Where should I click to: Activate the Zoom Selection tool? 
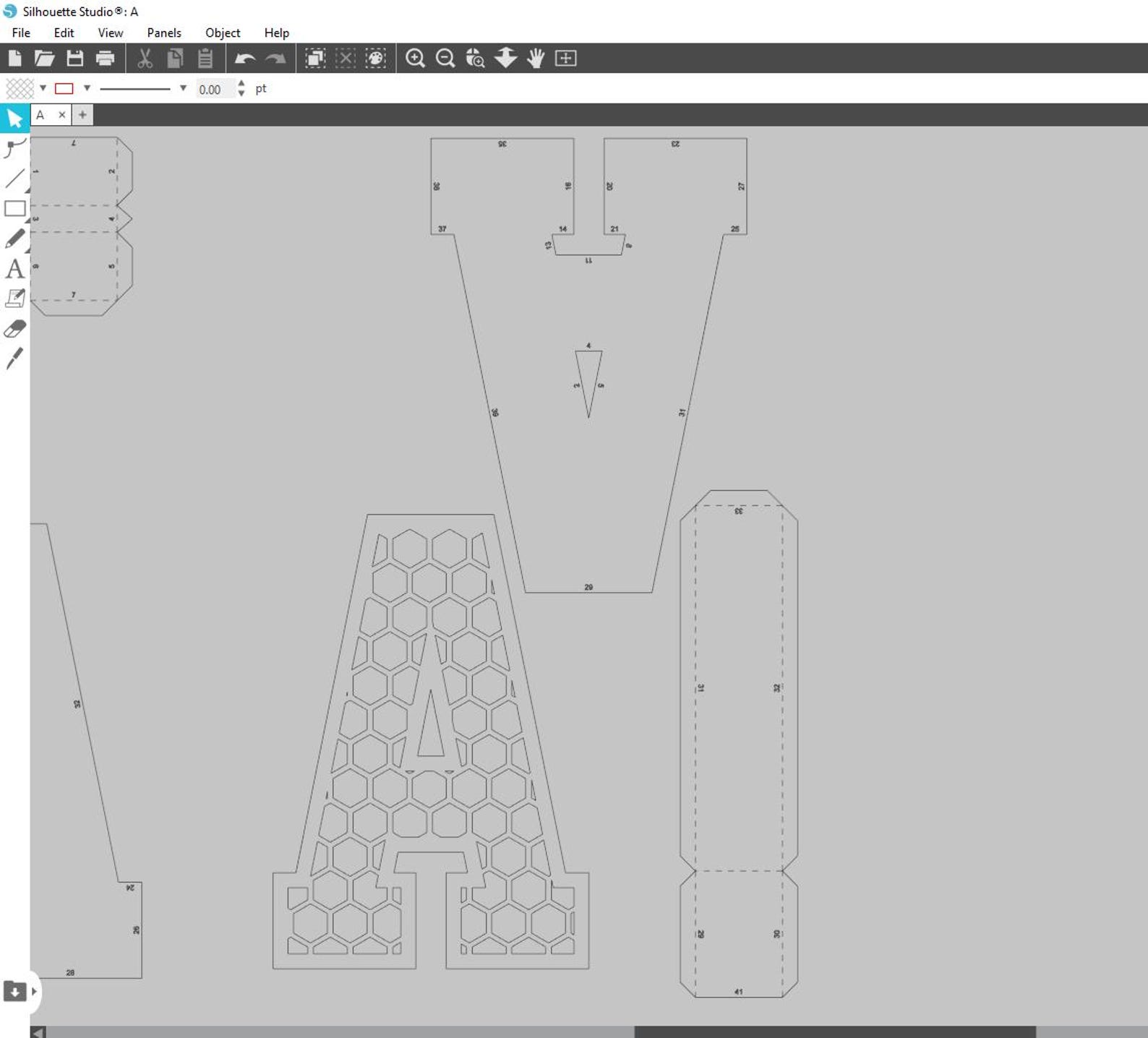coord(475,58)
